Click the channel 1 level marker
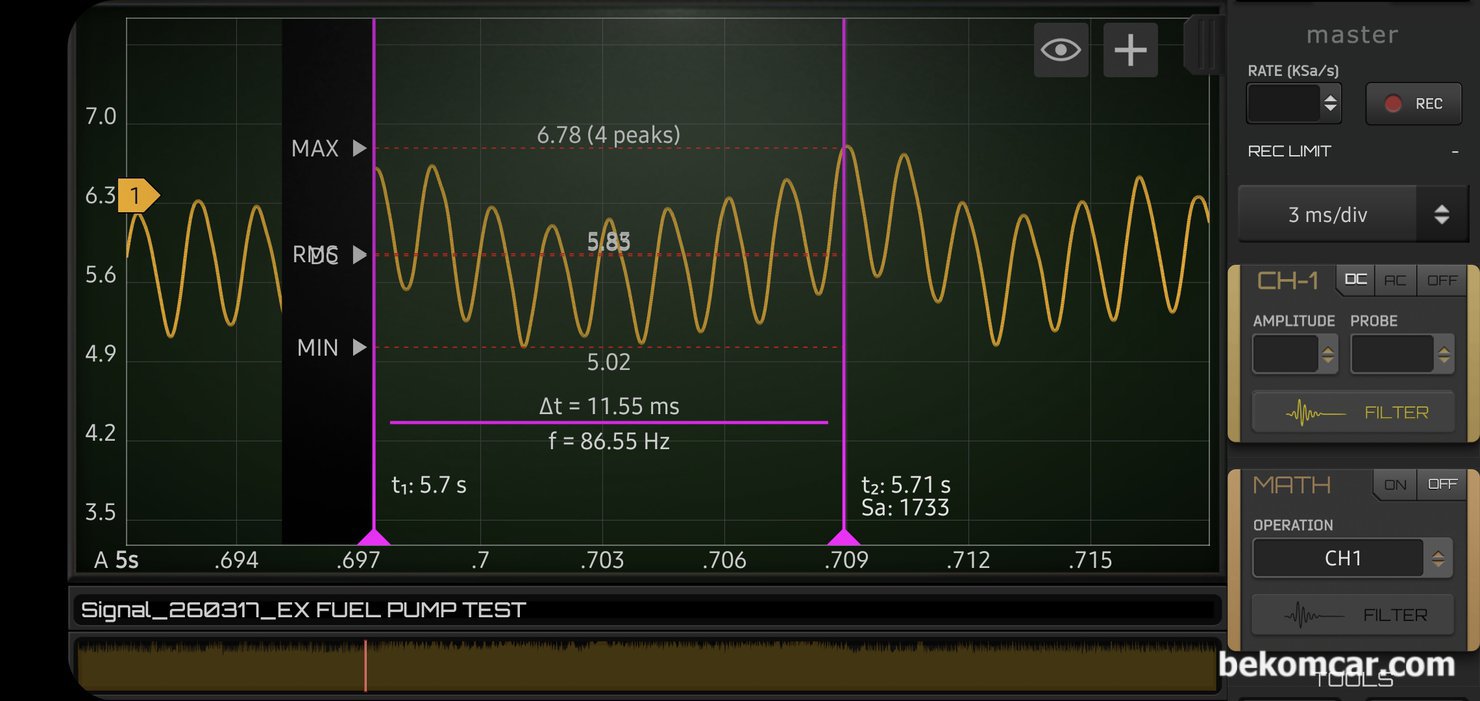 click(137, 195)
